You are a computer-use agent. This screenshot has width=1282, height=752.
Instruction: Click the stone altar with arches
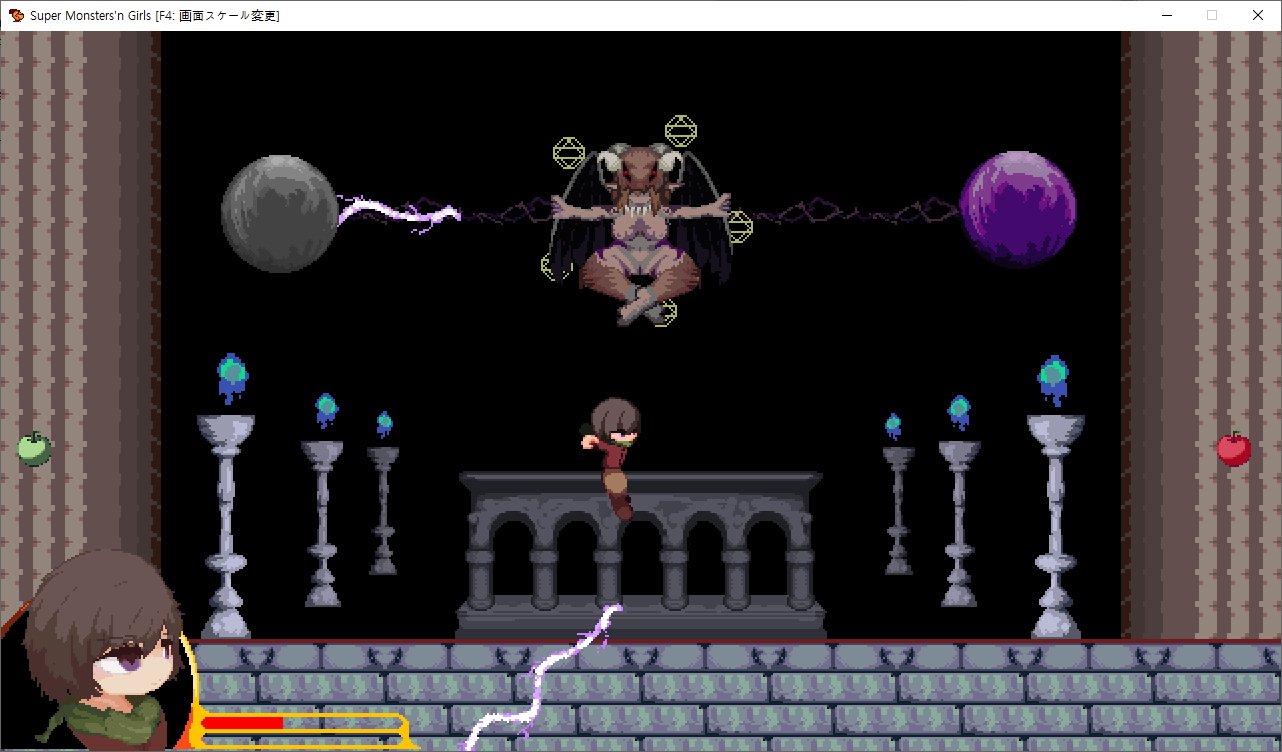[641, 555]
